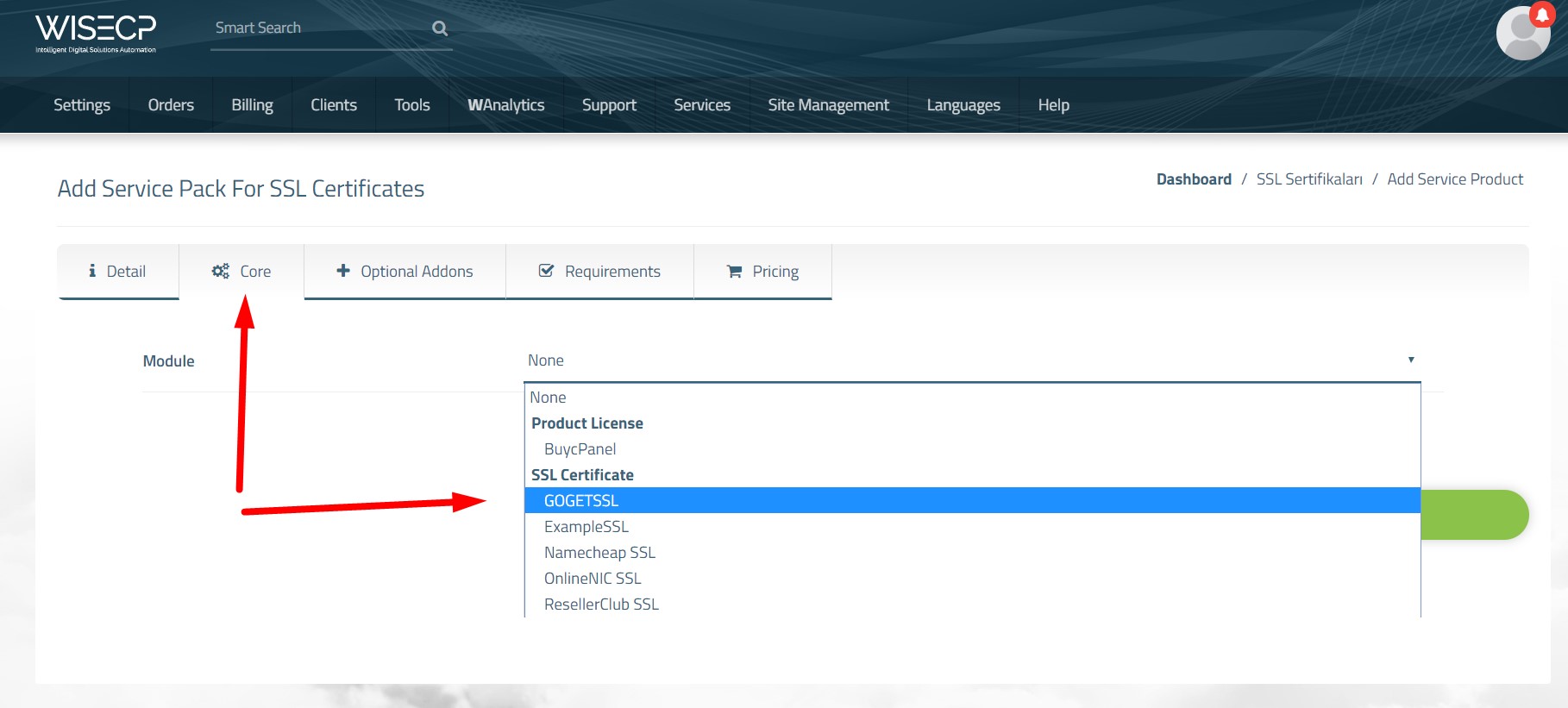Click the Module field label
The width and height of the screenshot is (1568, 708).
coord(168,361)
